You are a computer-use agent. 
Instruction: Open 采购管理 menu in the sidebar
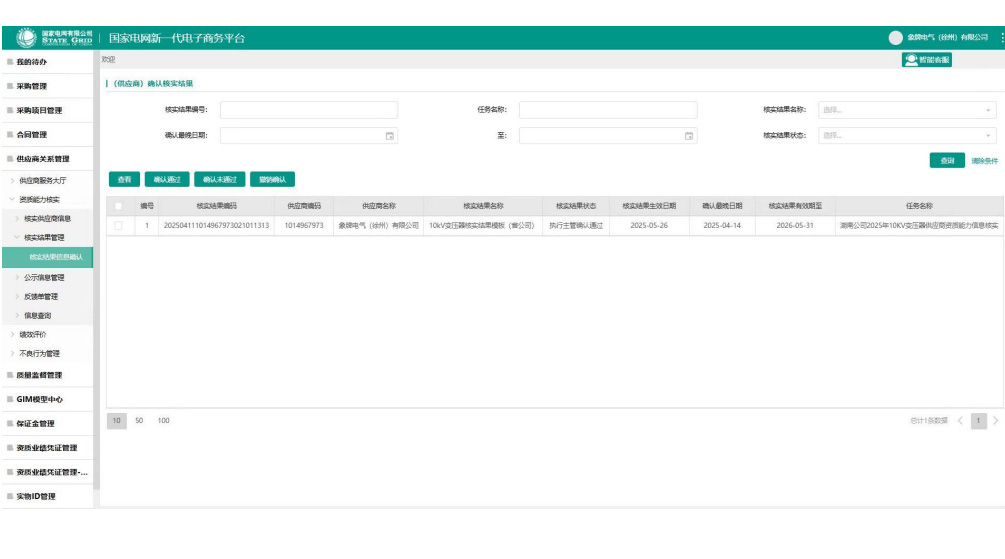tap(32, 86)
